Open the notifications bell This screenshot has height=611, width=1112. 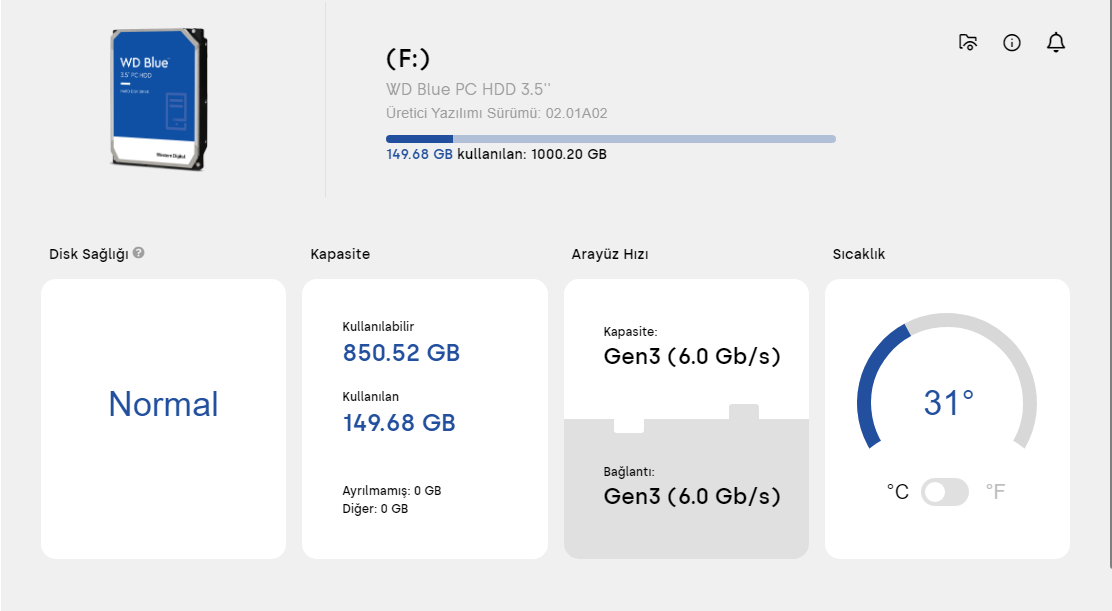click(x=1055, y=42)
